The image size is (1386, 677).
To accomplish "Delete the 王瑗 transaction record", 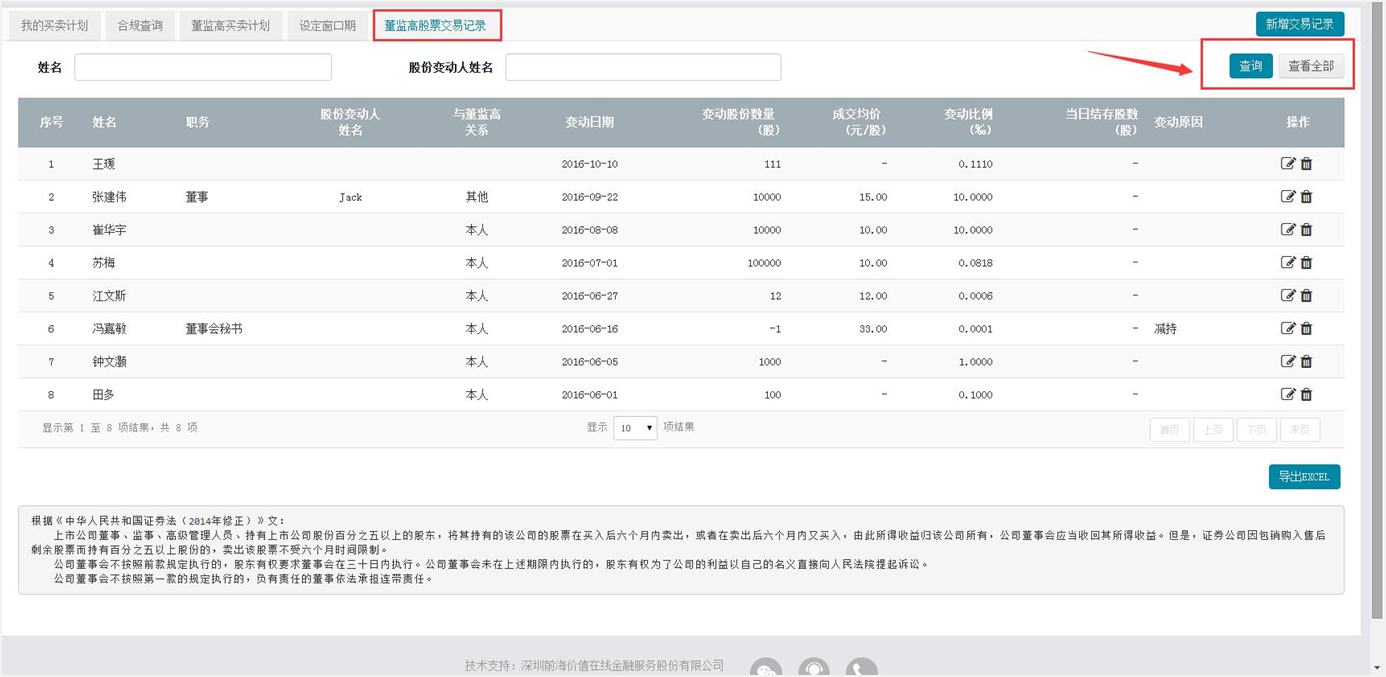I will pyautogui.click(x=1306, y=164).
